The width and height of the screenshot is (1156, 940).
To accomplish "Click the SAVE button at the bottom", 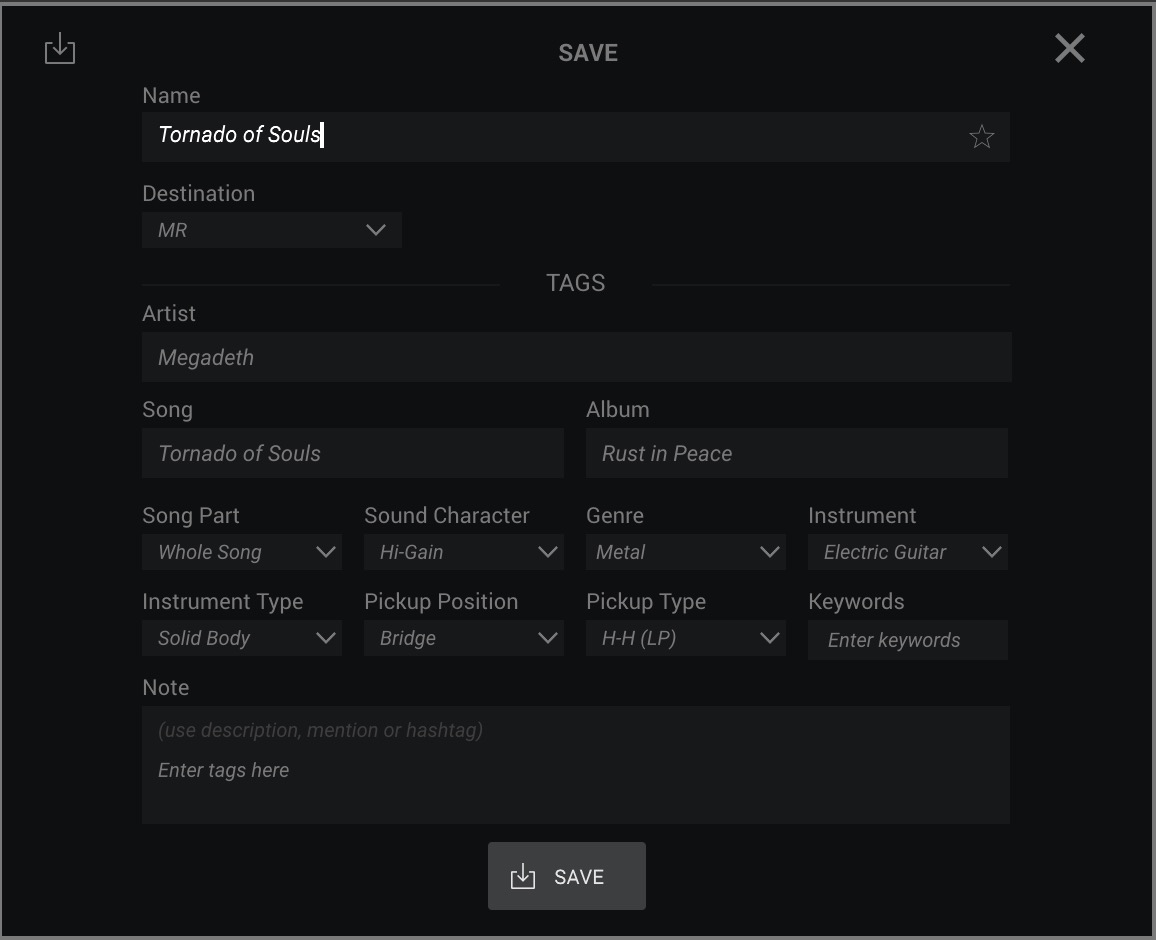I will click(567, 876).
